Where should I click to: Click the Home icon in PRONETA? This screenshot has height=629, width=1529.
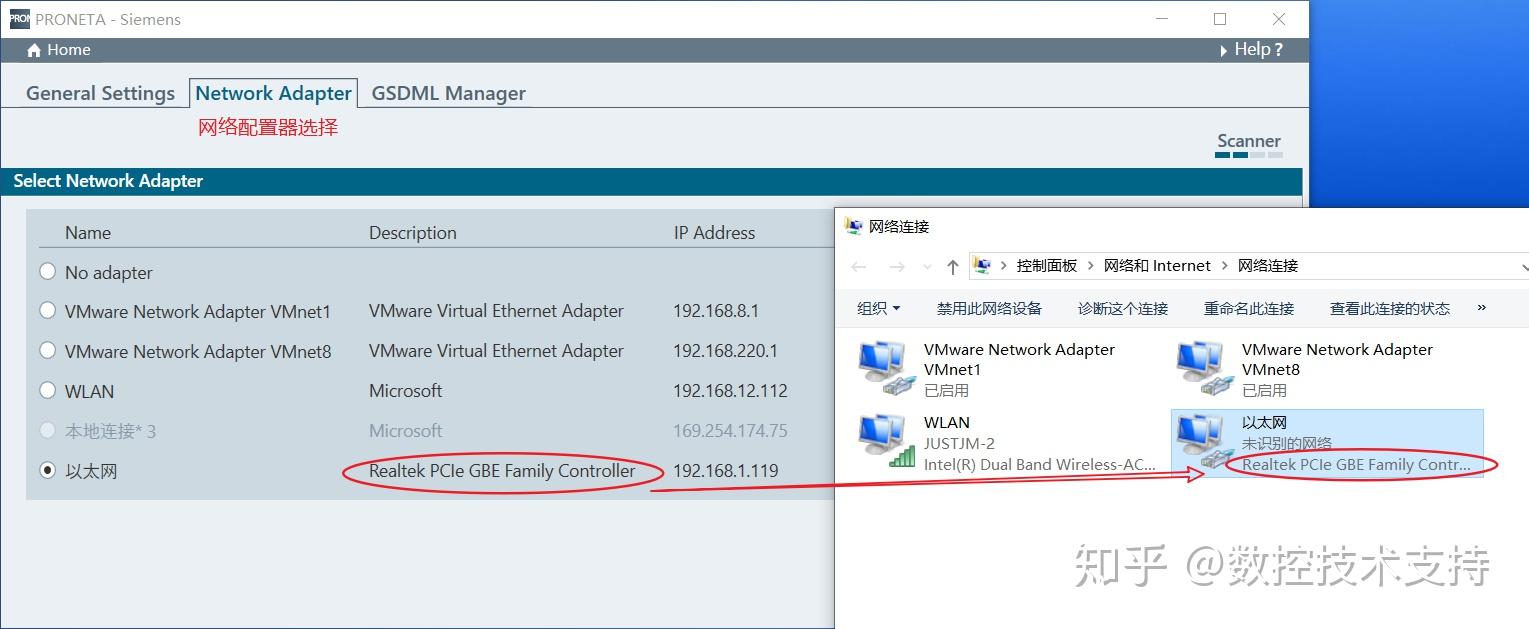pos(34,50)
